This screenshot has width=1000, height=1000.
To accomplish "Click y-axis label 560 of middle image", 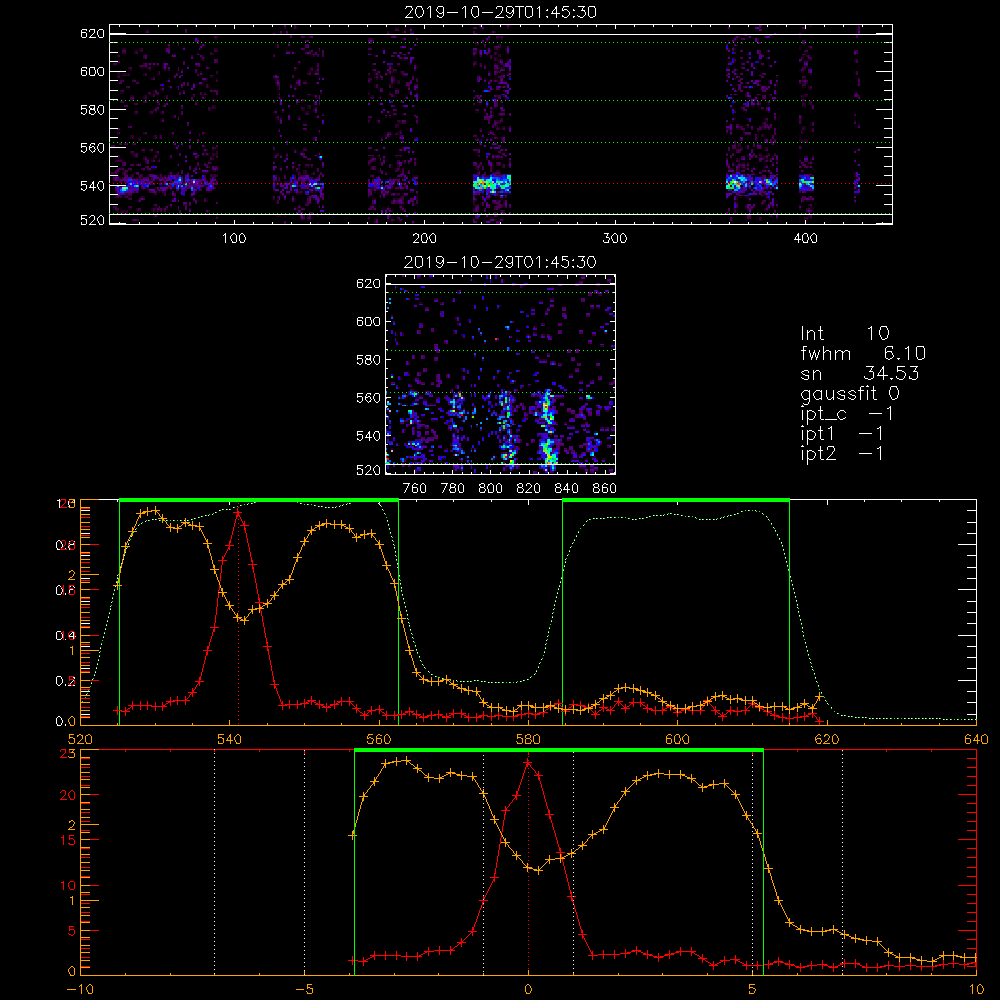I will (x=368, y=398).
